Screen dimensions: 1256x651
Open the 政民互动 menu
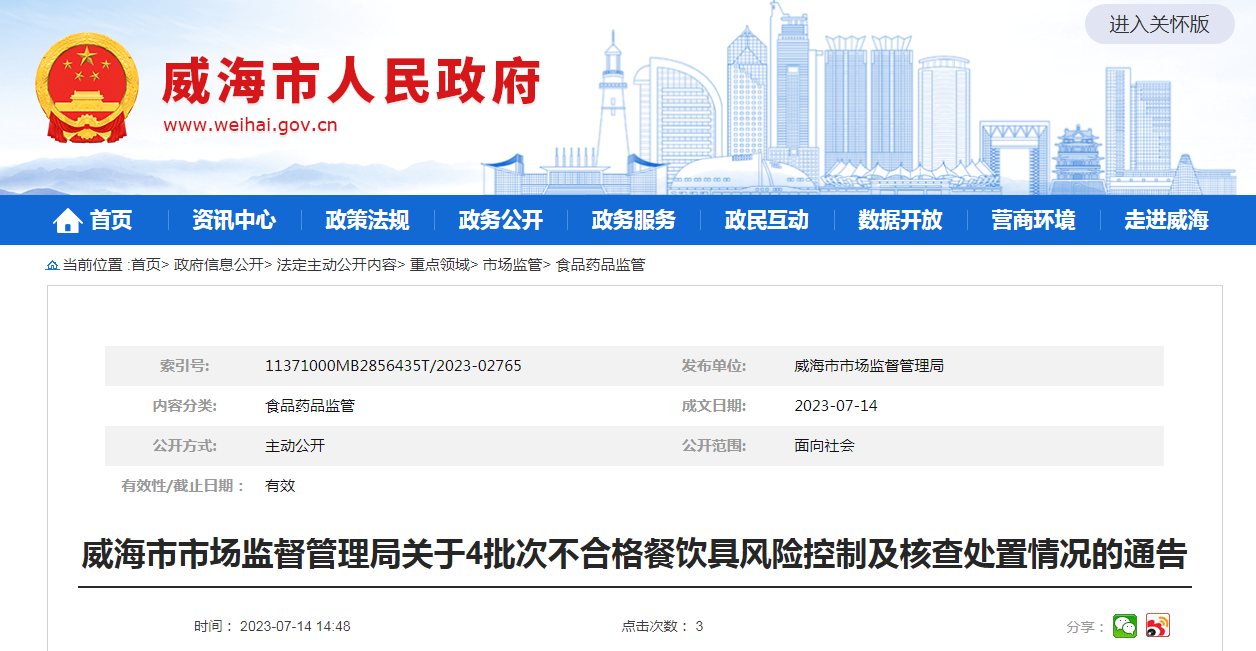767,220
